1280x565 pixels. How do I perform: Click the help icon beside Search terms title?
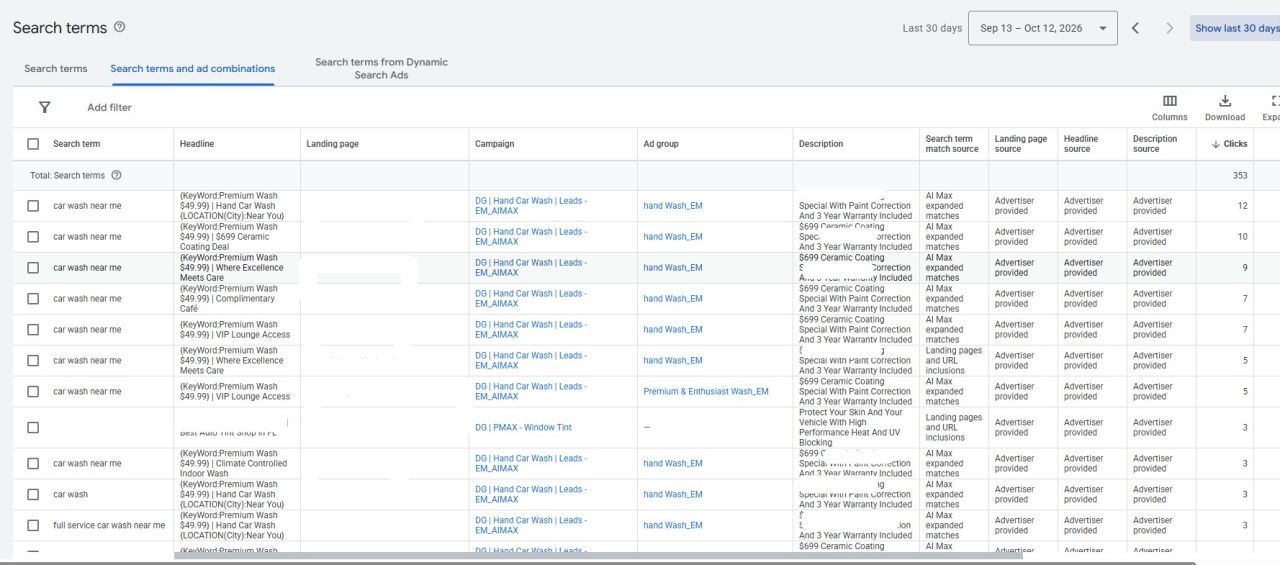[x=120, y=27]
